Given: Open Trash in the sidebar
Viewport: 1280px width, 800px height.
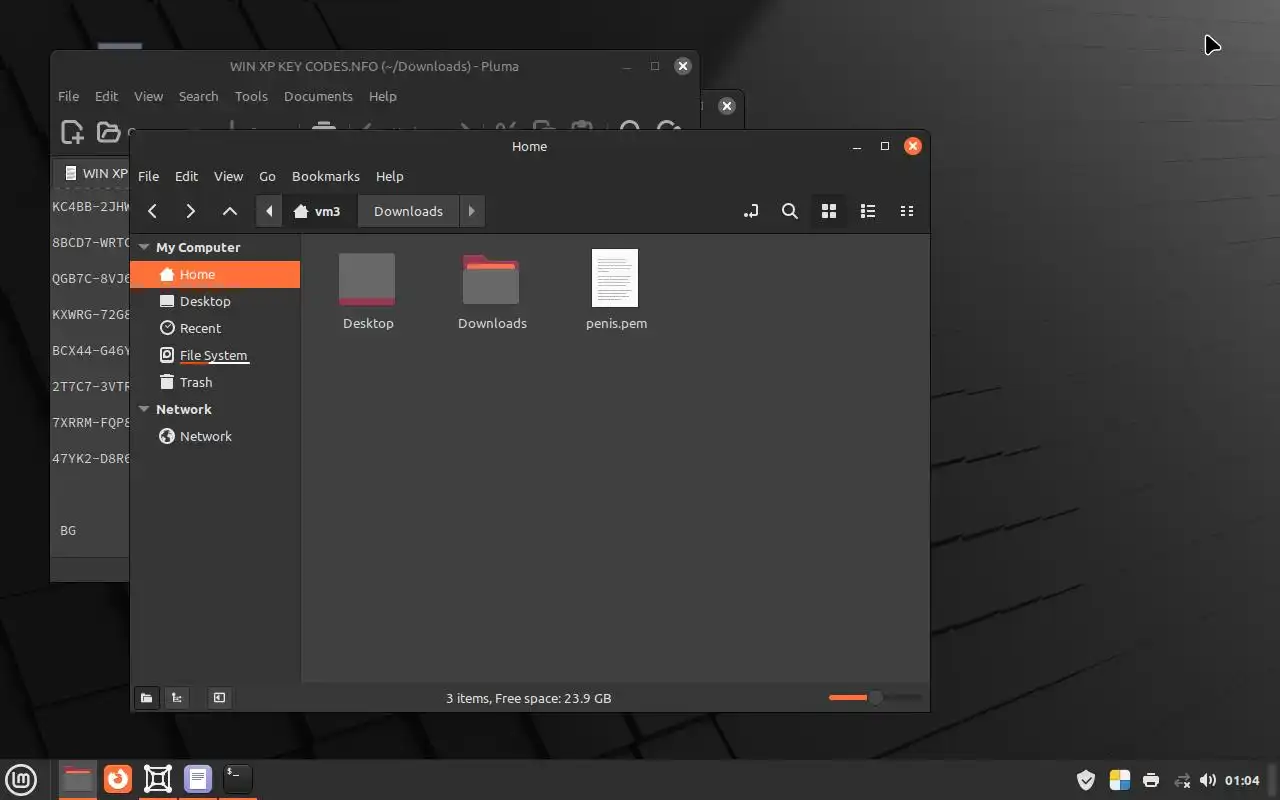Looking at the screenshot, I should (x=215, y=382).
